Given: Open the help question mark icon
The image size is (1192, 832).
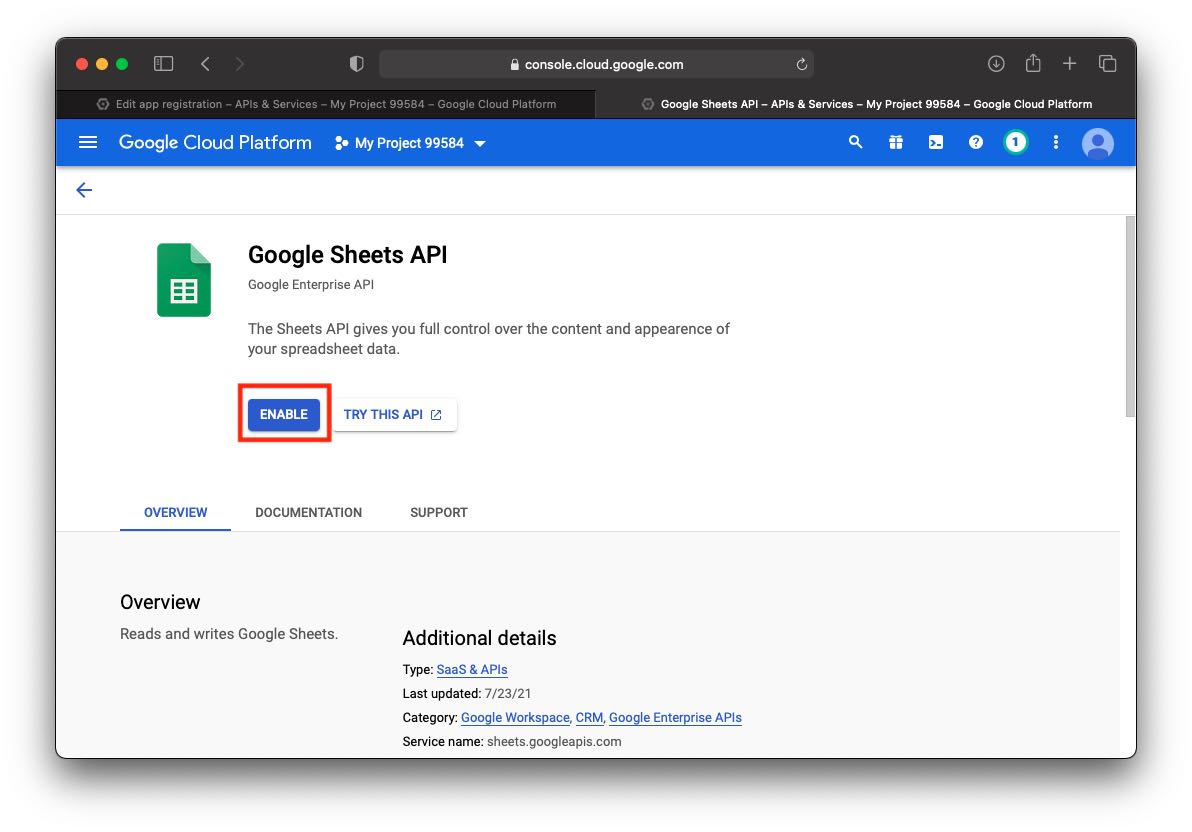Looking at the screenshot, I should point(975,142).
